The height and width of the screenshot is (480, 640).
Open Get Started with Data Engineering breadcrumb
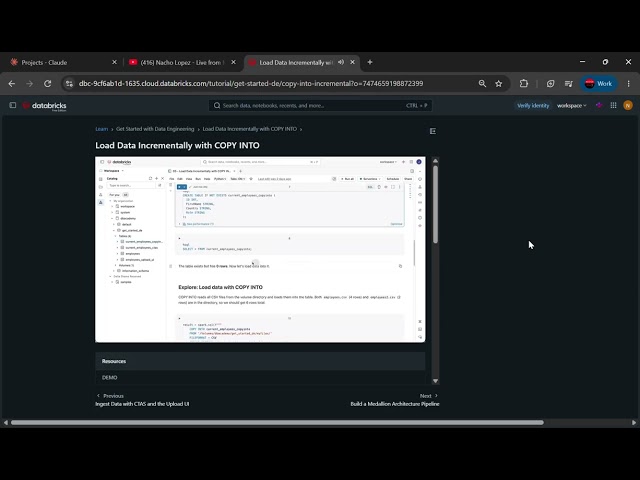click(x=155, y=129)
